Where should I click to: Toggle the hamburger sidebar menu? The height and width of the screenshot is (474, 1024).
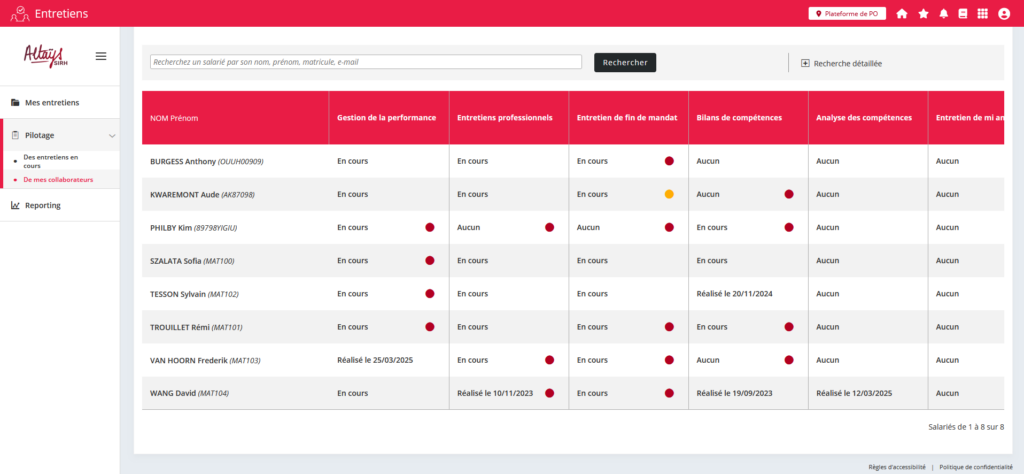[x=101, y=56]
